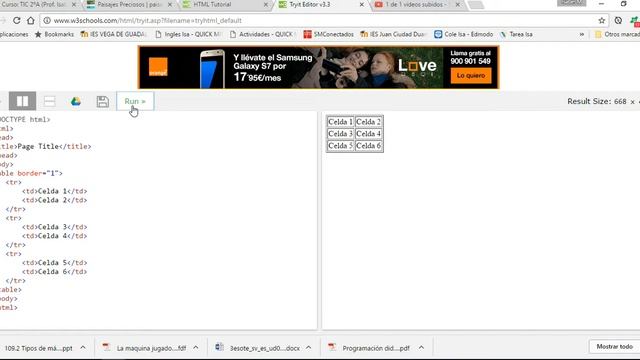Go to browser home page

coord(31,20)
